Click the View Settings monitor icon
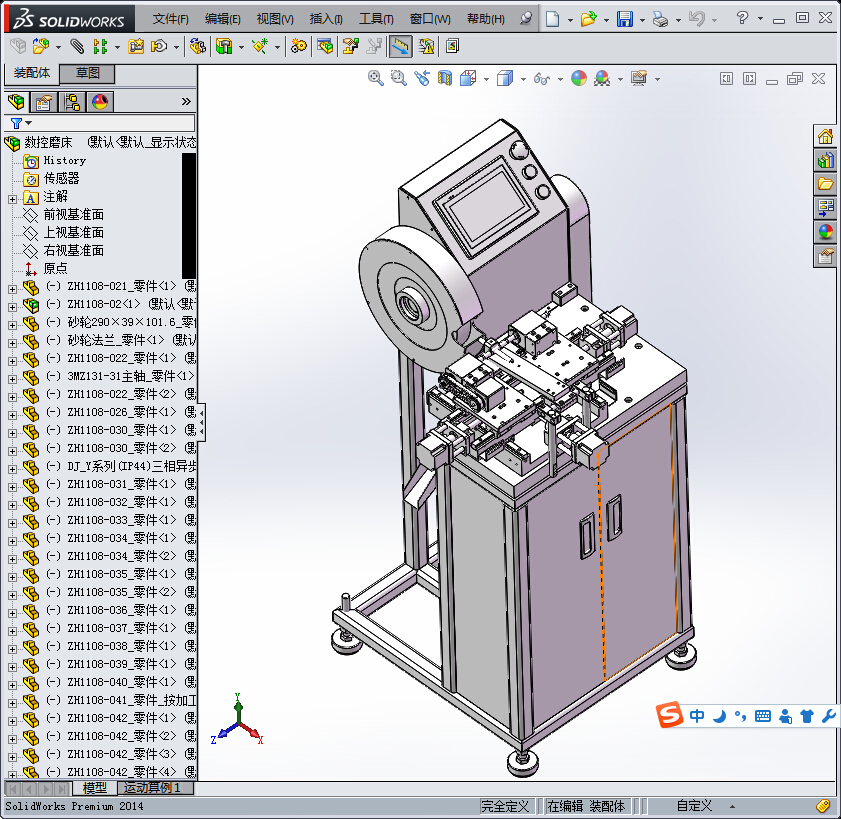This screenshot has height=819, width=841. pyautogui.click(x=639, y=78)
